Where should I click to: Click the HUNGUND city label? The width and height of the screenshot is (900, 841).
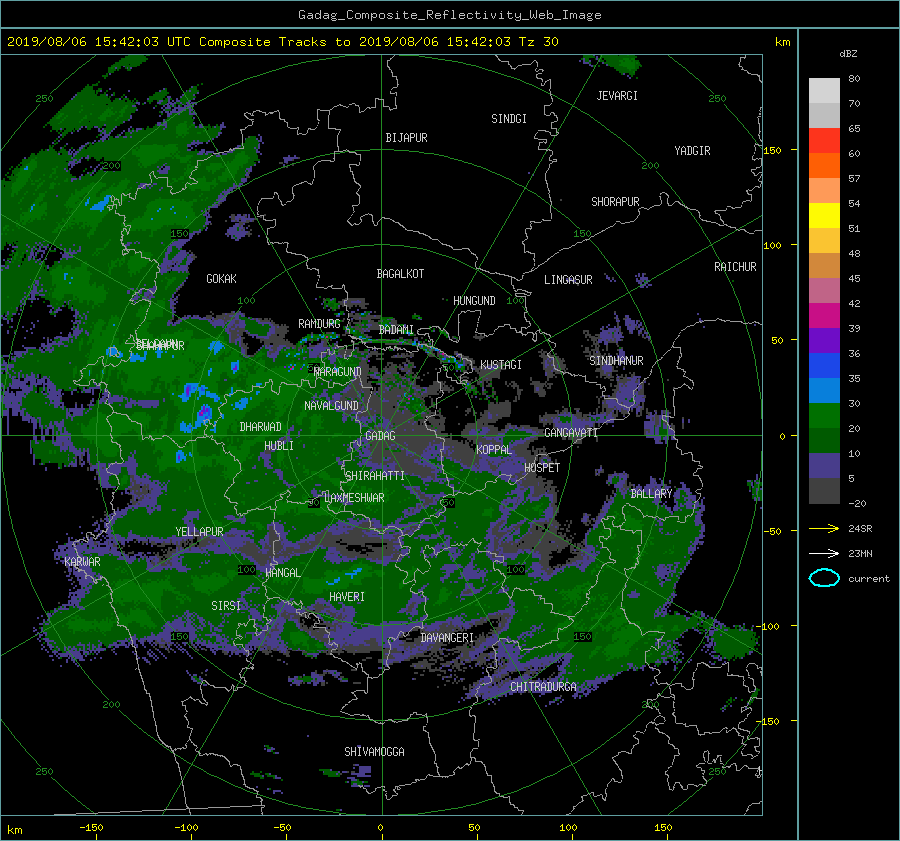point(474,301)
